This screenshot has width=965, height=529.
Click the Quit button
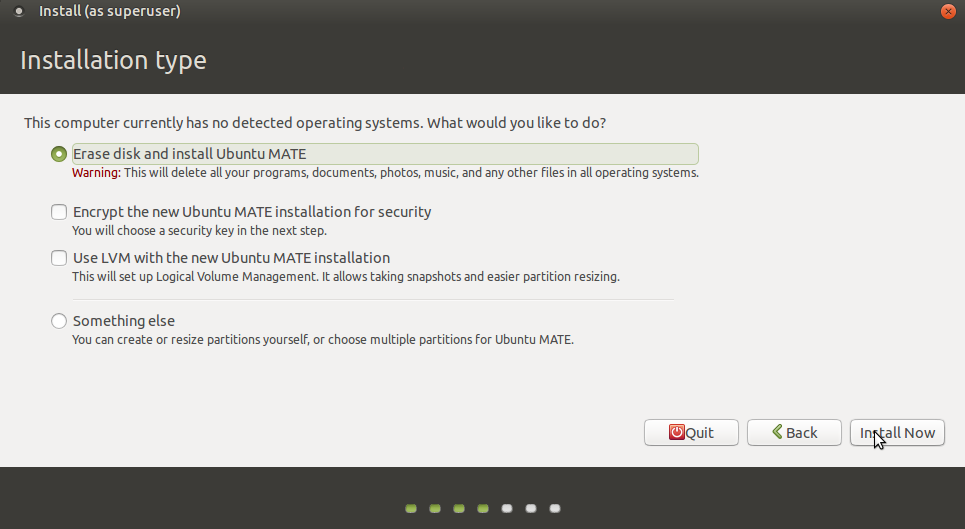691,432
